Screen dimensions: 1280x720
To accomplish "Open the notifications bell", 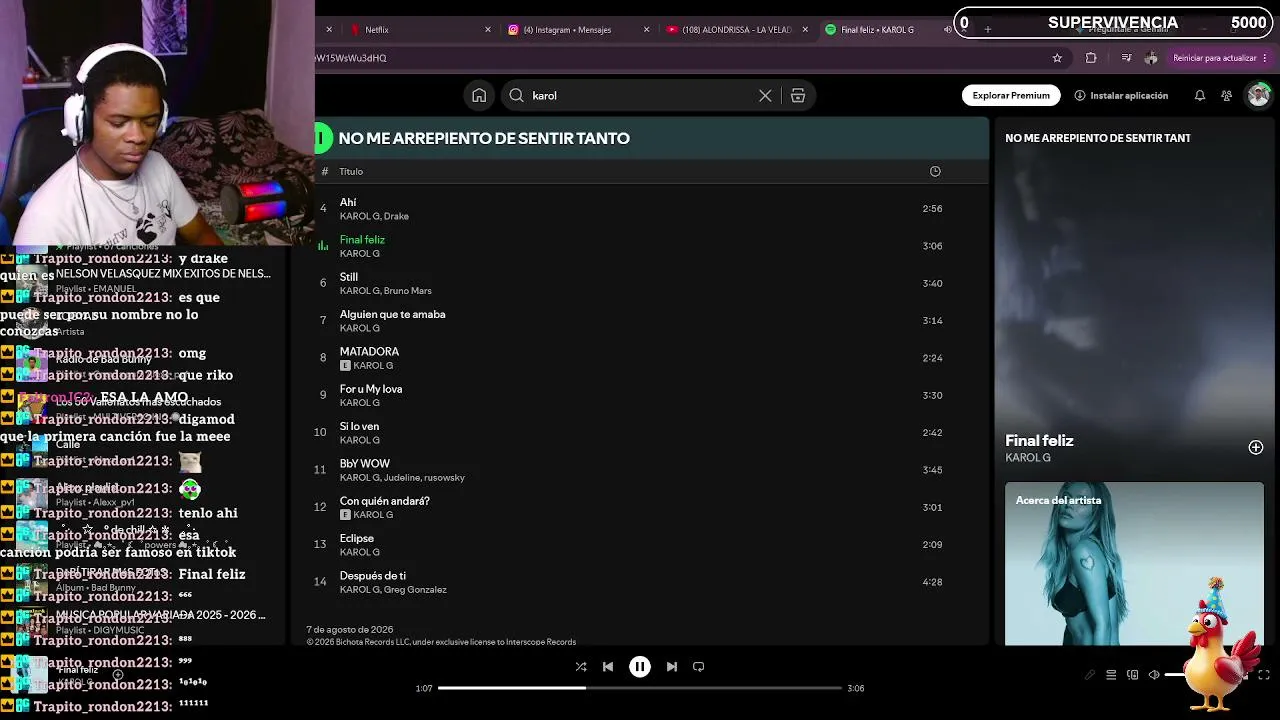I will (1199, 95).
